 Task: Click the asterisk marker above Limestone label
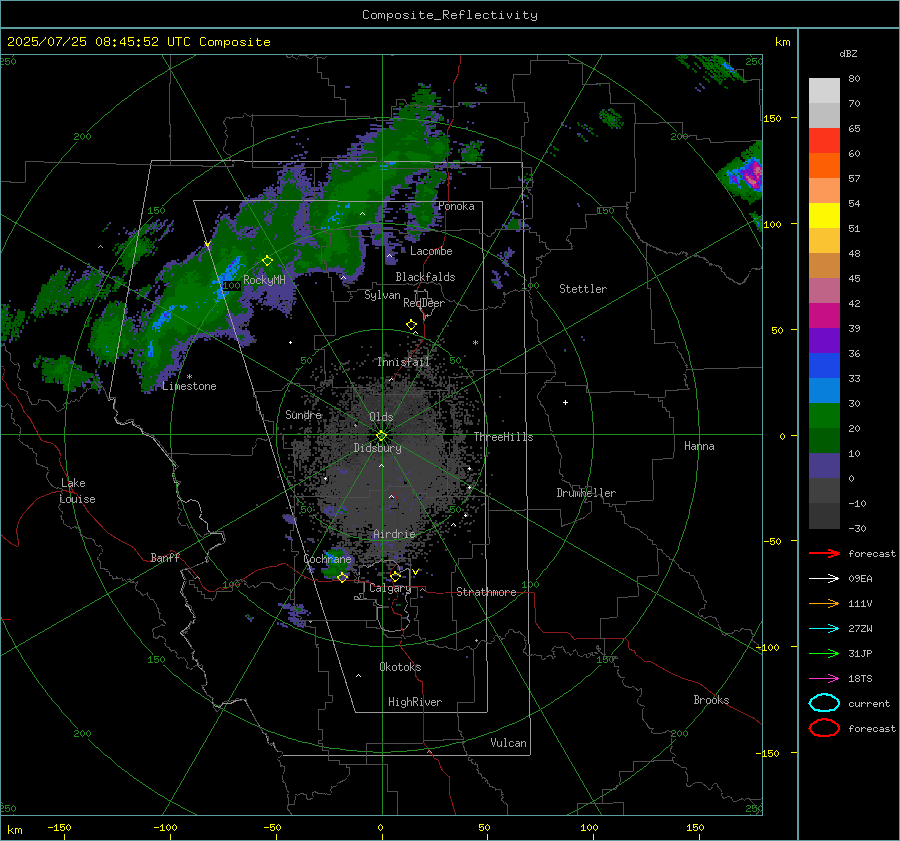(x=189, y=377)
